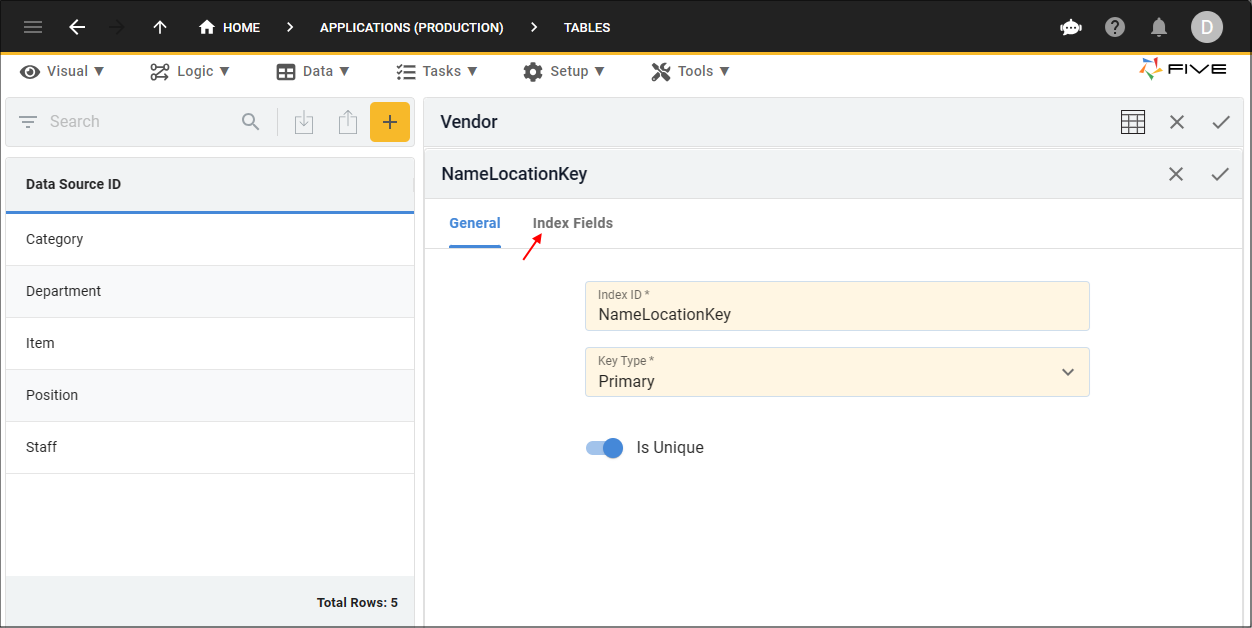Click the up arrow navigation icon

pos(159,27)
